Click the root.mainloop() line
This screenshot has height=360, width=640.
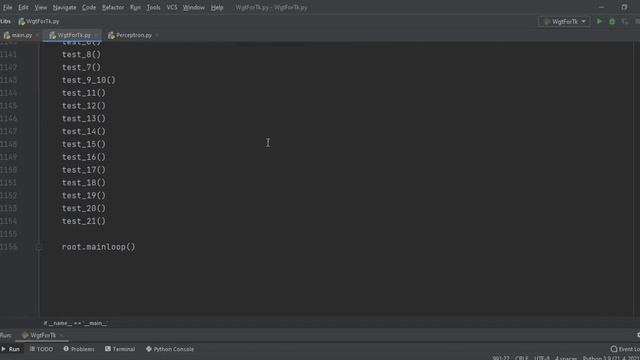[x=98, y=247]
